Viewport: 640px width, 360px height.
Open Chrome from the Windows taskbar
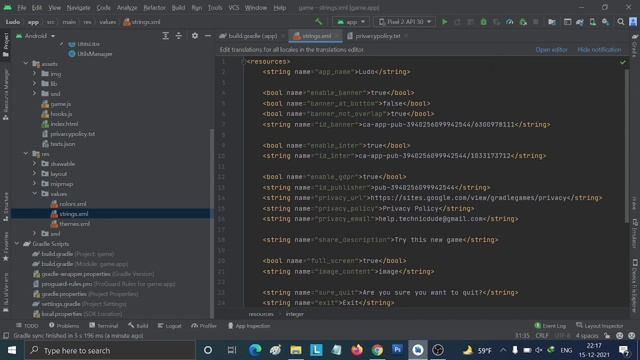(x=377, y=350)
